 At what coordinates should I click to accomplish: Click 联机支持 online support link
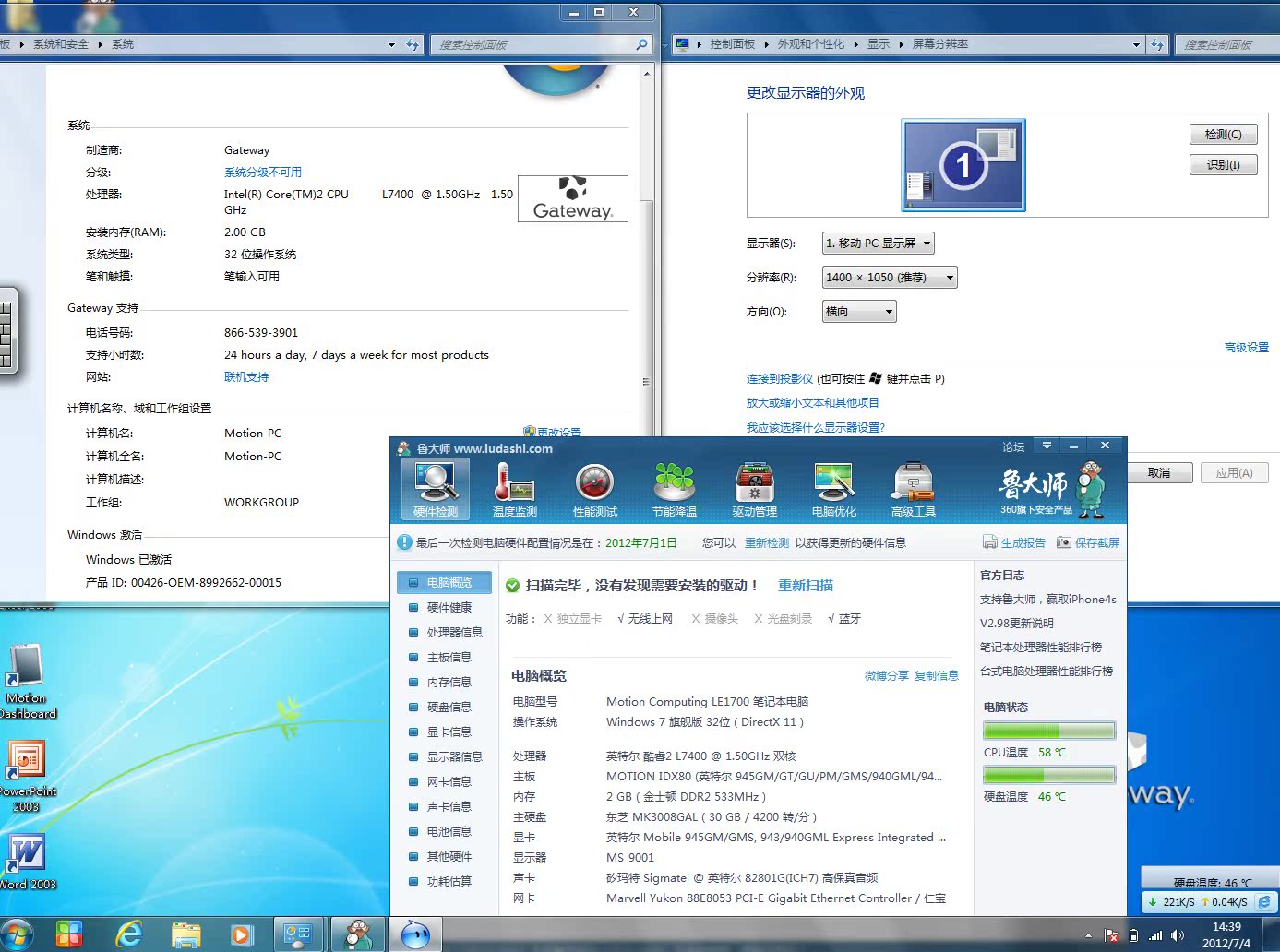coord(246,376)
